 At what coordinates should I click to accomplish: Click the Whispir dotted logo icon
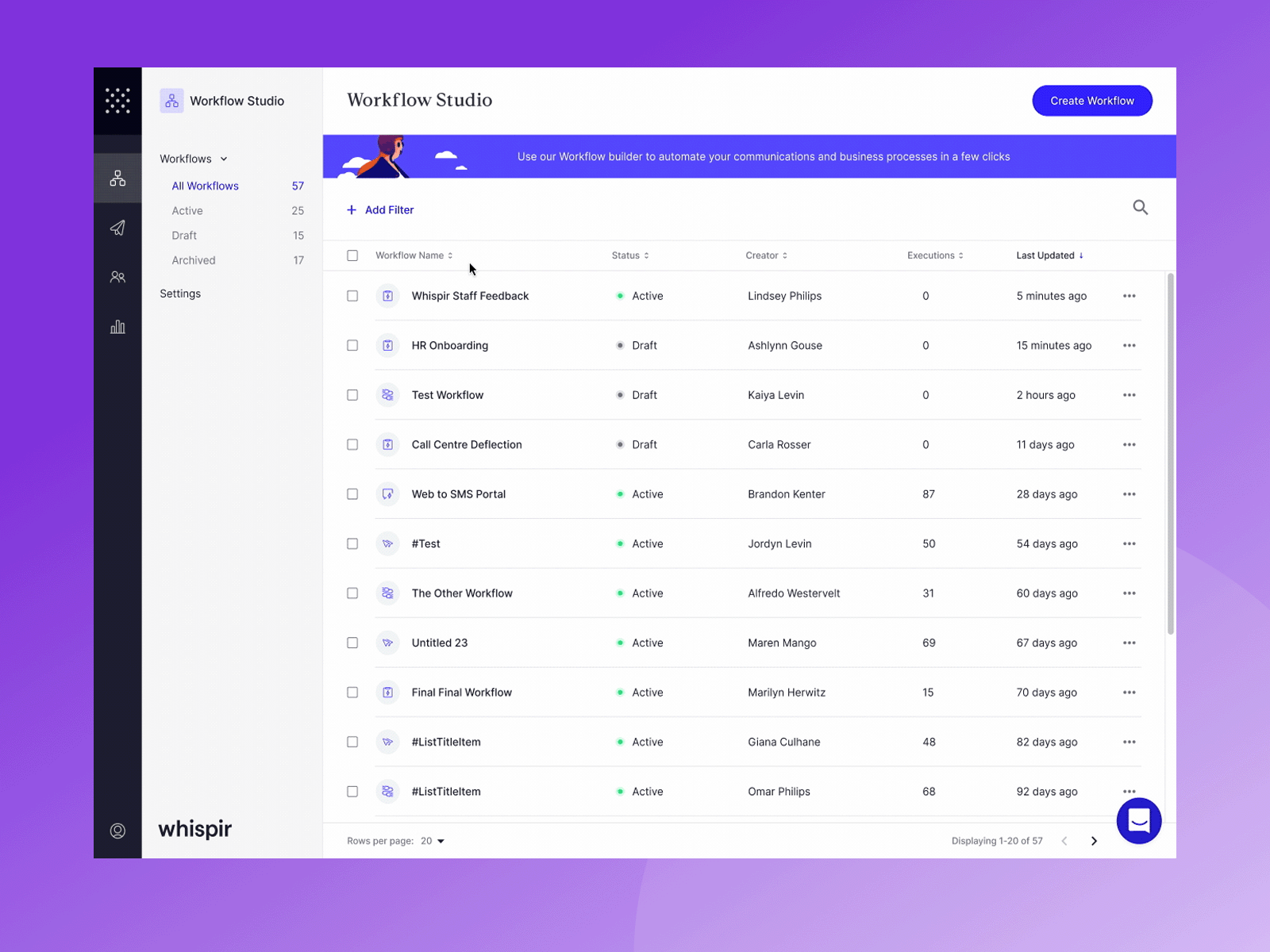117,101
